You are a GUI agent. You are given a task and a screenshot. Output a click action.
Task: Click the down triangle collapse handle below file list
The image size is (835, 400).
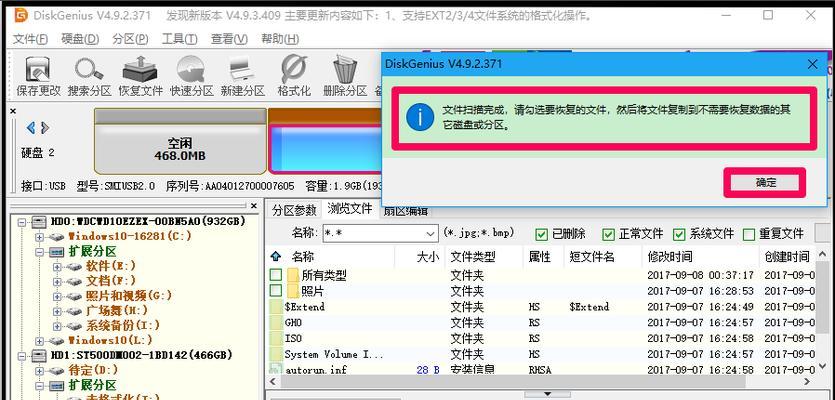(x=546, y=395)
